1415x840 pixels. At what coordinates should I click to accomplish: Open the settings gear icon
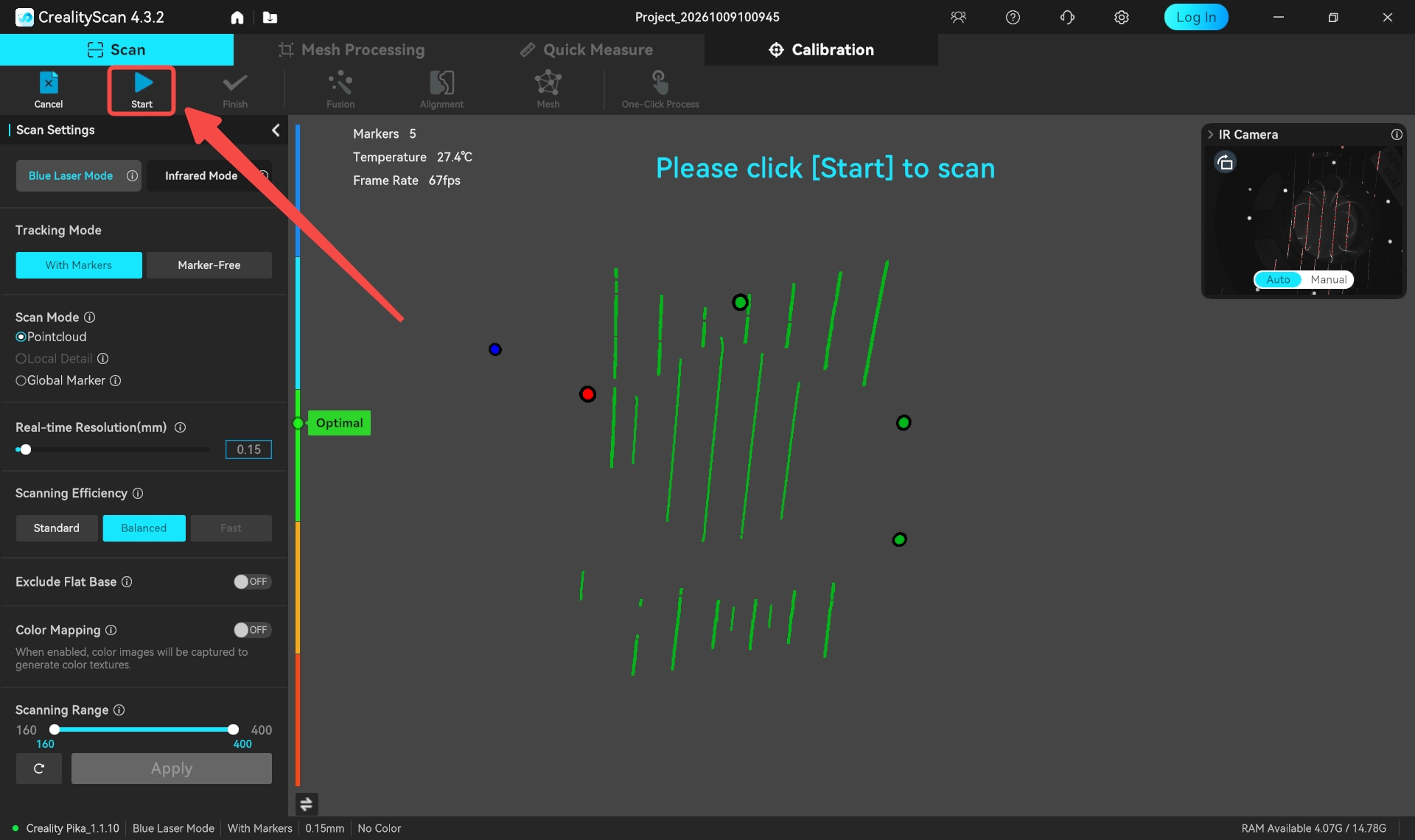point(1121,18)
